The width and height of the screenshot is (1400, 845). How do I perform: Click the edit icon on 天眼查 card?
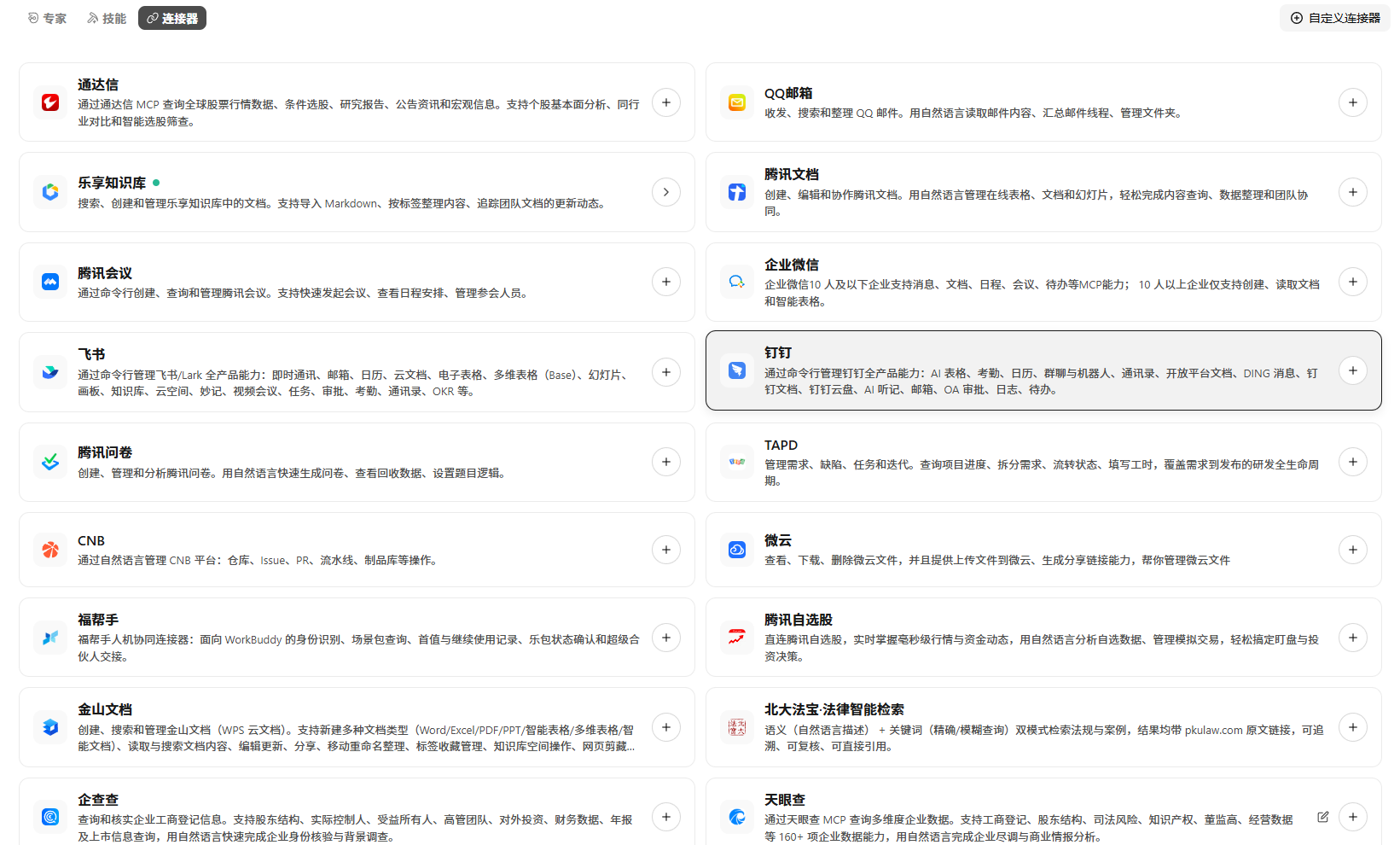coord(1323,817)
